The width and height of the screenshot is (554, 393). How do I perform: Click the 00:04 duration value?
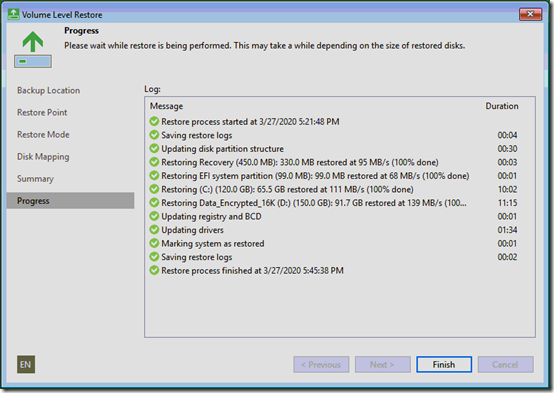point(507,135)
